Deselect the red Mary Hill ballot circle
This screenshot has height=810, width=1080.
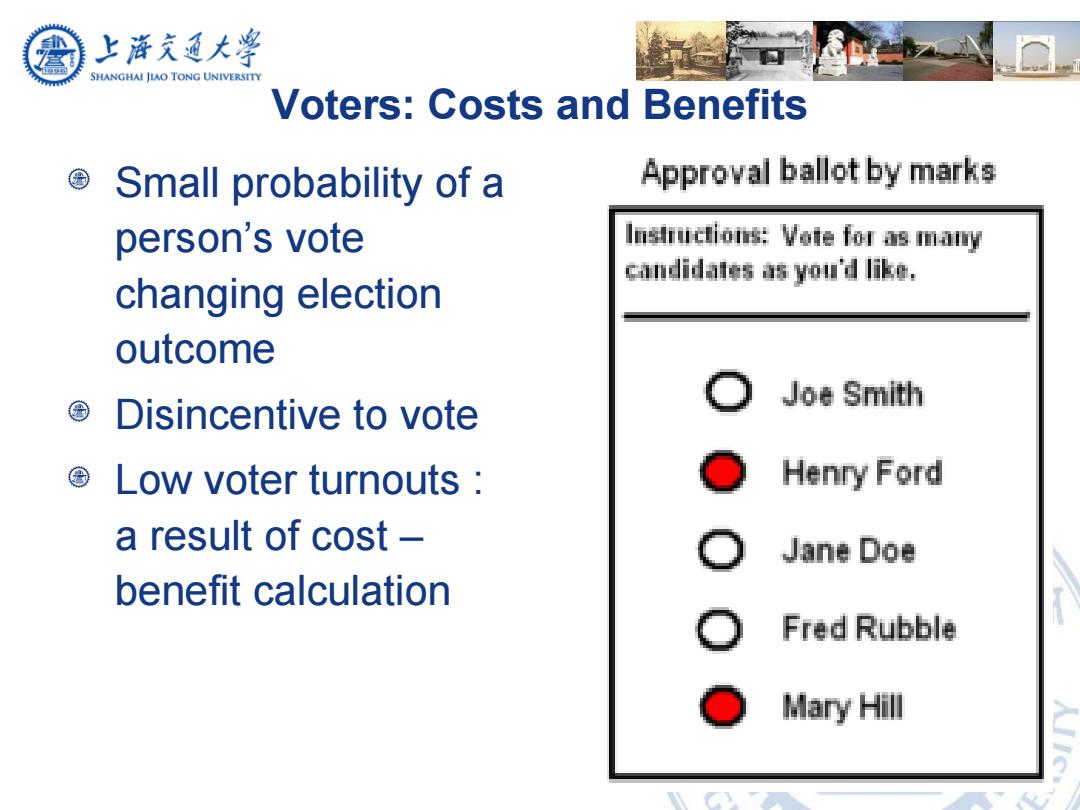[723, 706]
